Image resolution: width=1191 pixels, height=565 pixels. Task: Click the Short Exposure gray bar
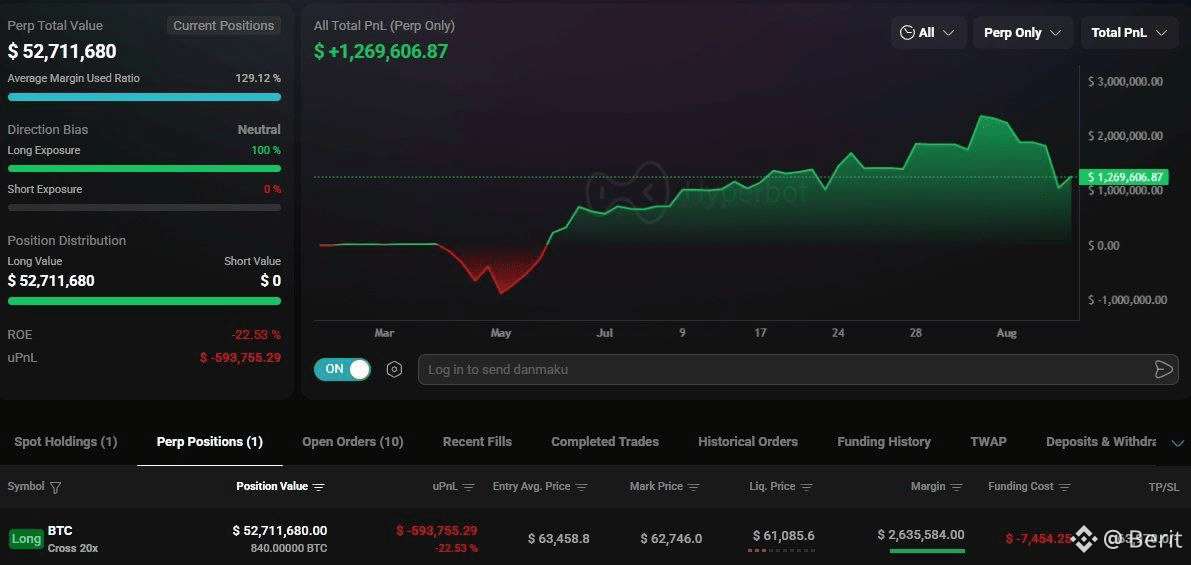(x=144, y=207)
